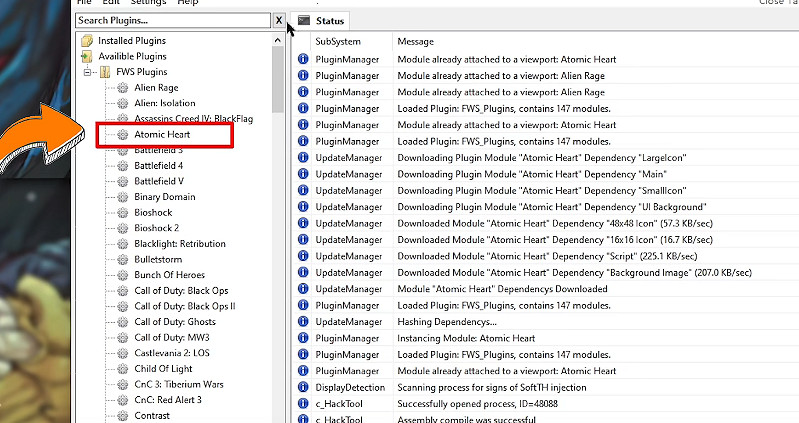Select the Bulletstorm plugin entry
This screenshot has width=799, height=423.
[158, 260]
